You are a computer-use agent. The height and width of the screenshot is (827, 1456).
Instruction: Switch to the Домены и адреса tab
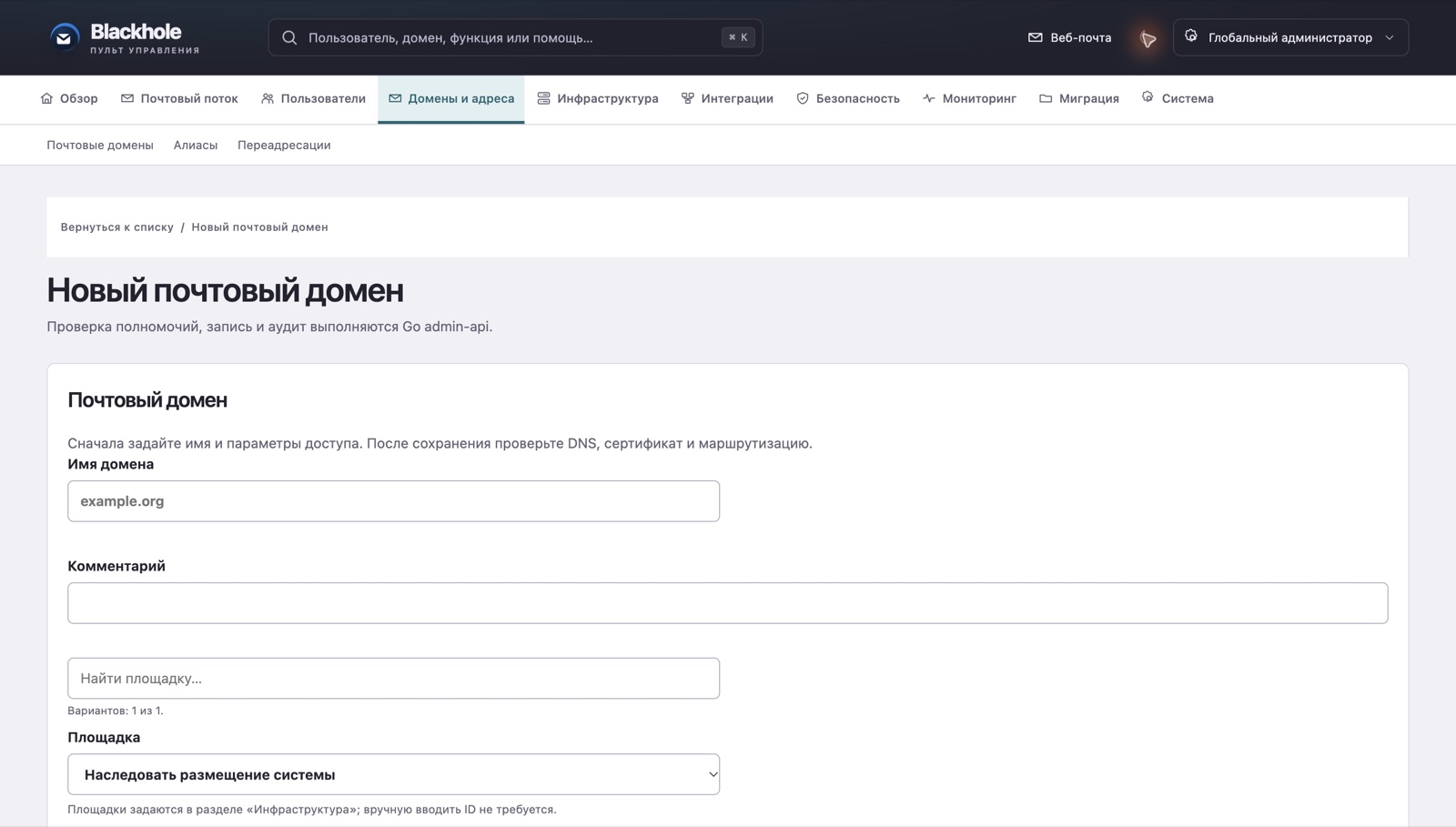tap(451, 98)
